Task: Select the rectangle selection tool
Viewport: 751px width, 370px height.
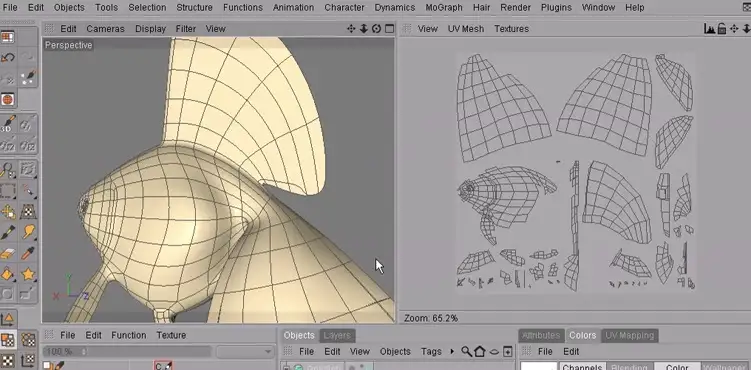Action: 8,191
